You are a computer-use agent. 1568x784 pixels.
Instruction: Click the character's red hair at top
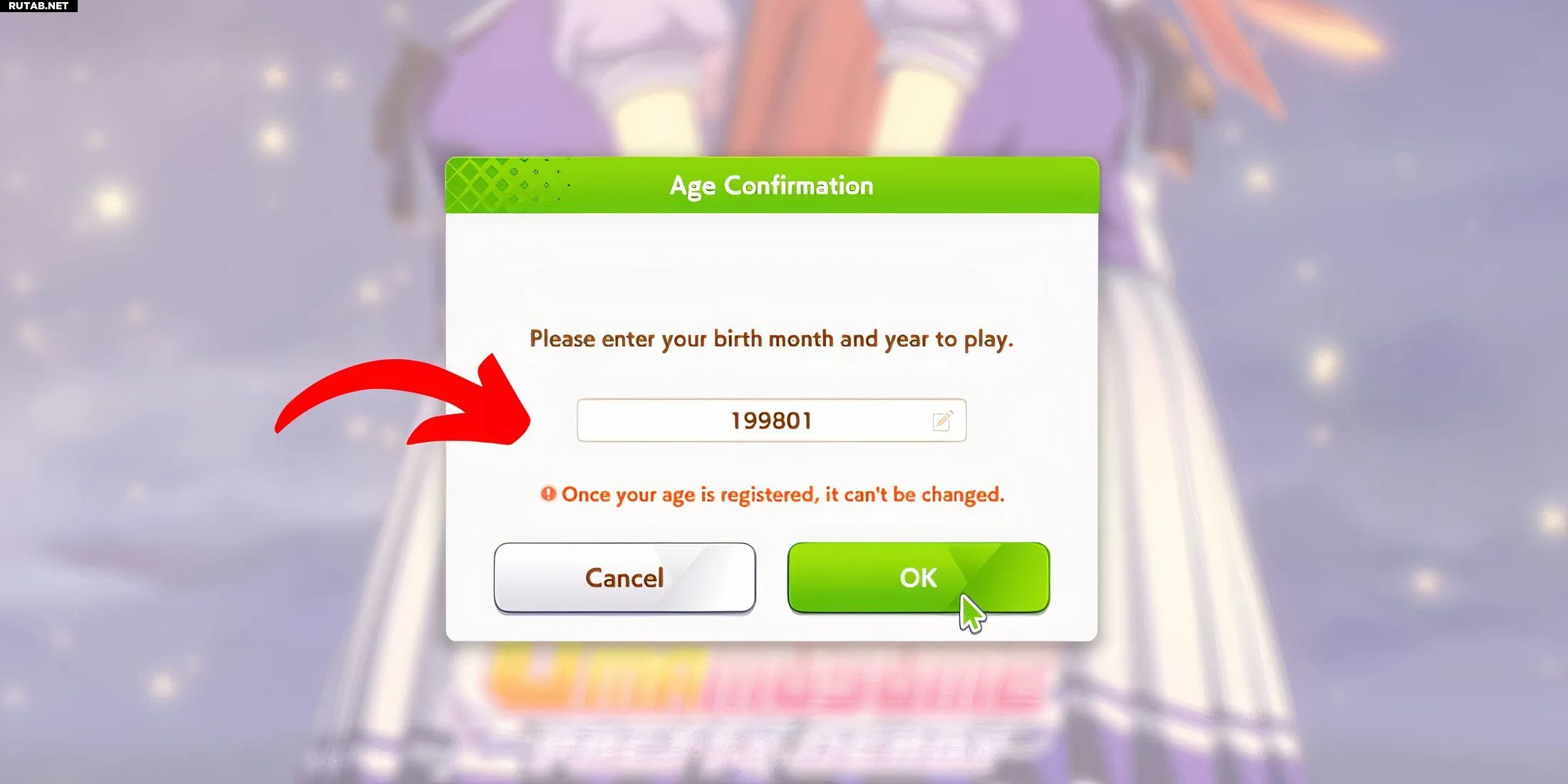coord(805,71)
